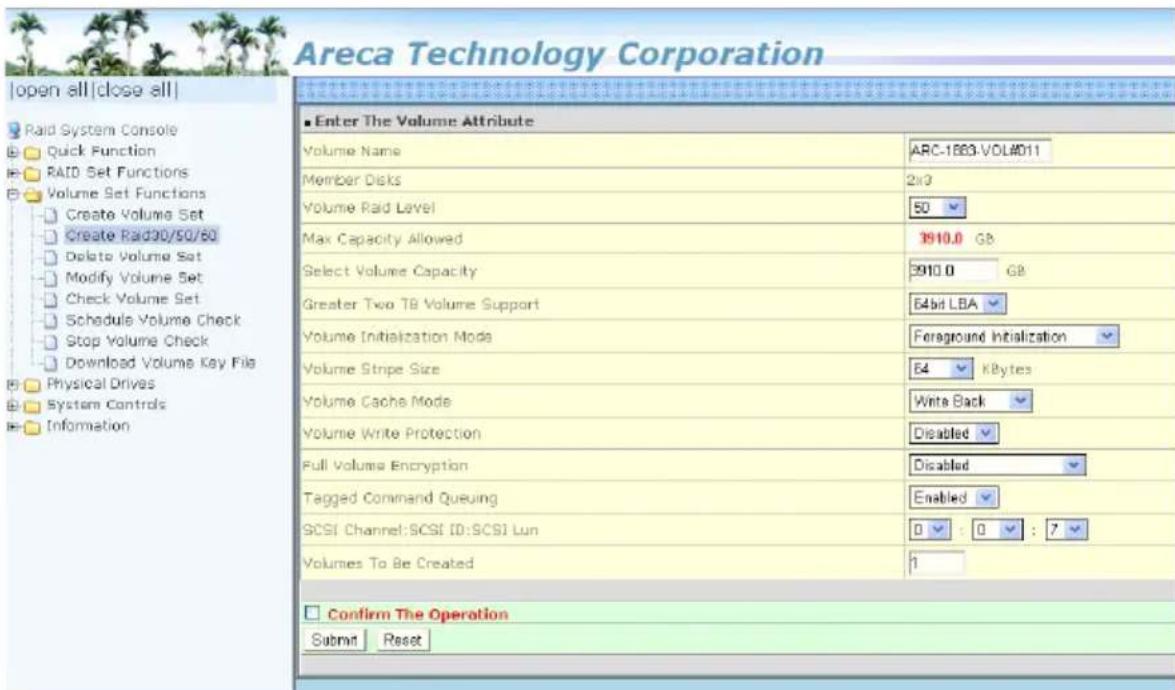Click the page icon beside Create Raid30/50/60

click(x=50, y=237)
